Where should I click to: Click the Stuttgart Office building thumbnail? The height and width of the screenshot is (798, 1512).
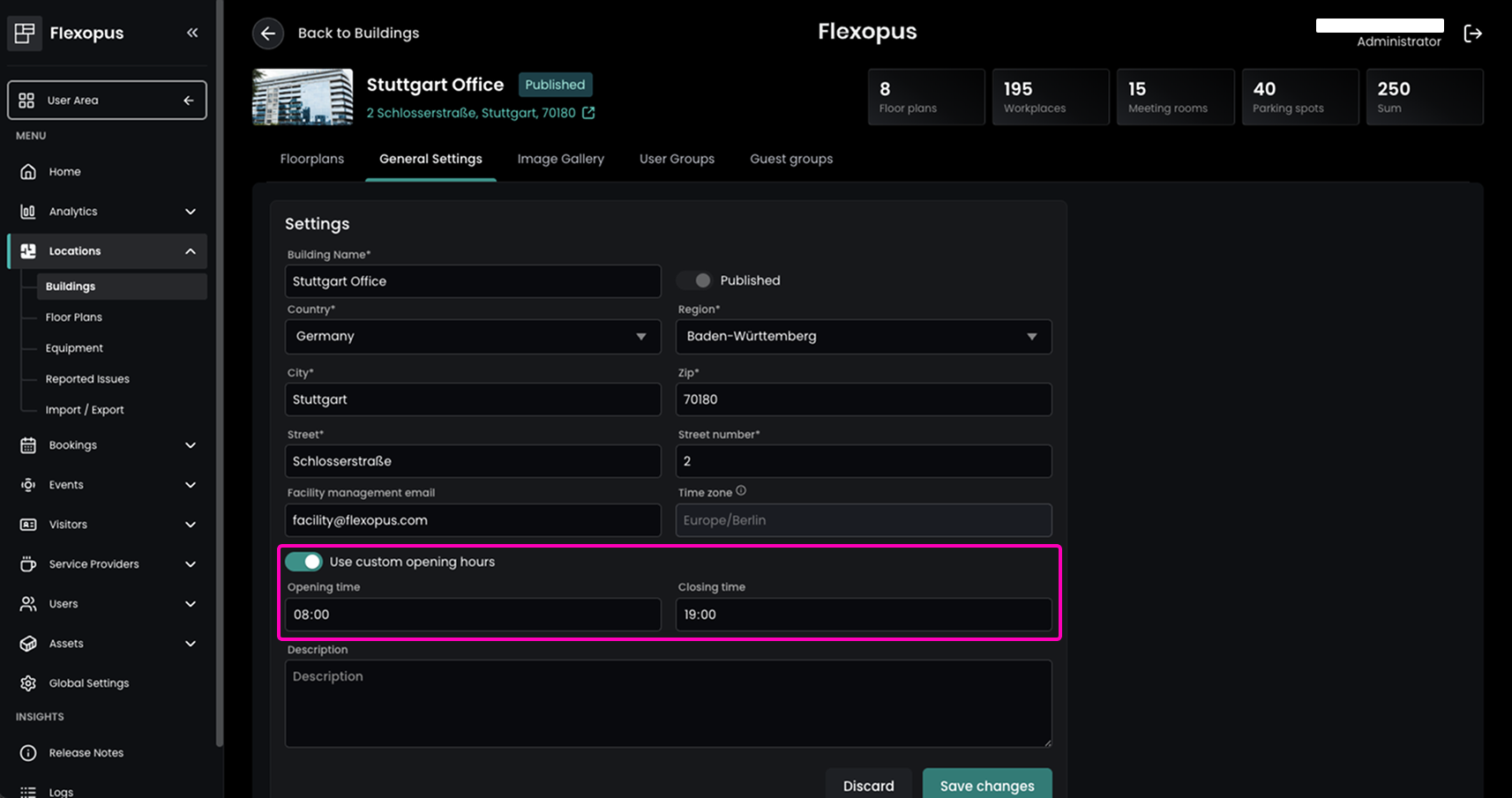pos(303,97)
